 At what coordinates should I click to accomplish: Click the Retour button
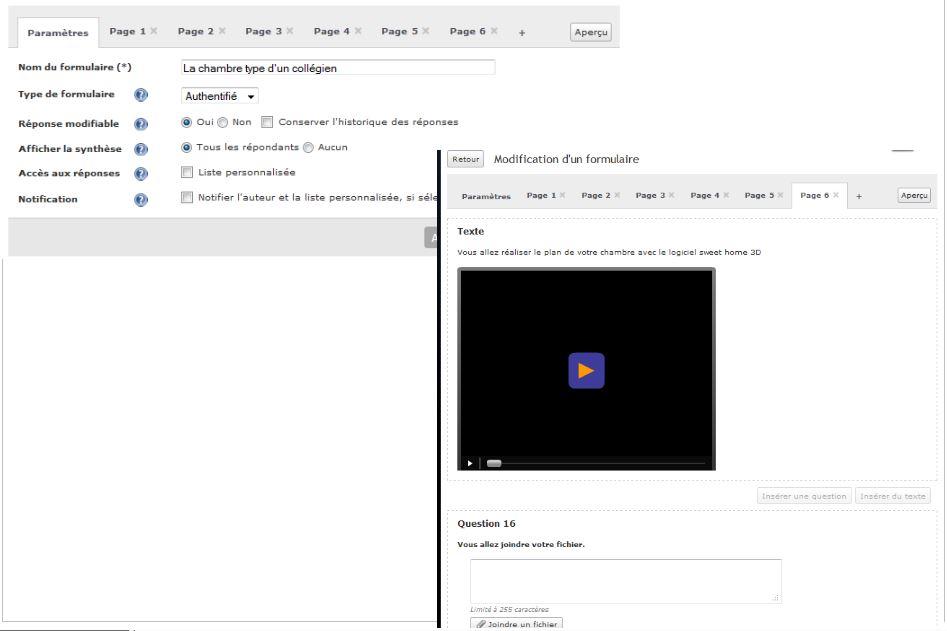[465, 159]
